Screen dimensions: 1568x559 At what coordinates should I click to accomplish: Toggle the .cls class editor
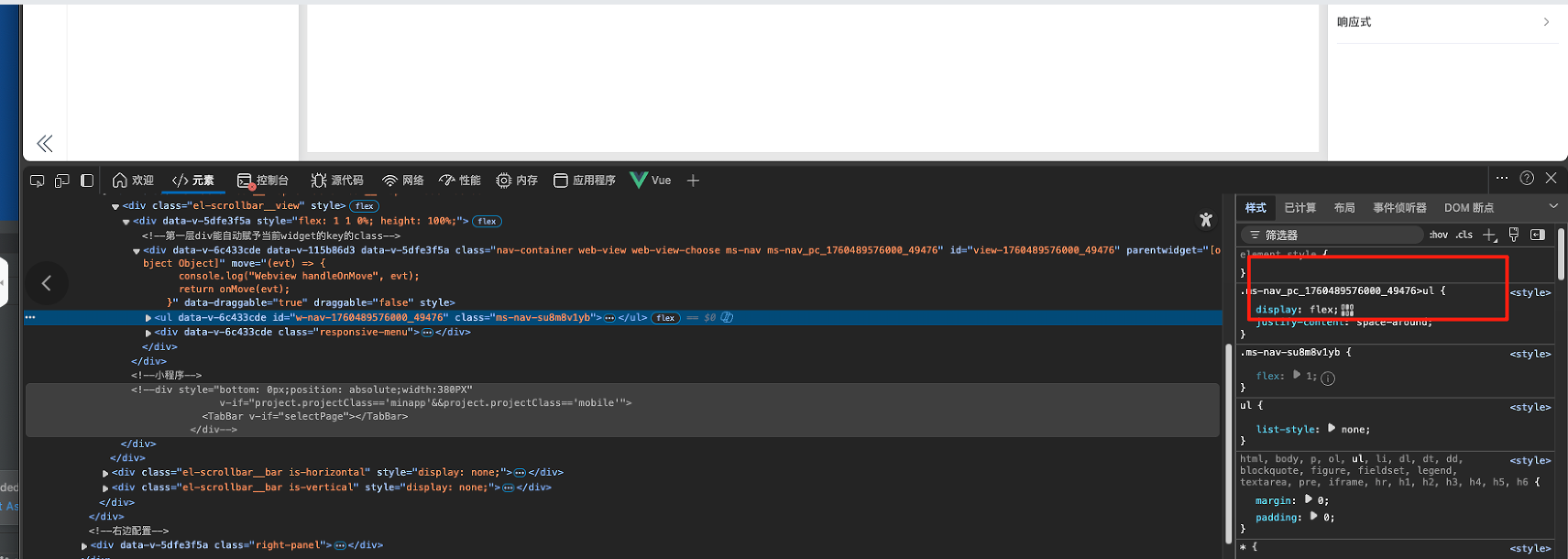coord(1464,236)
